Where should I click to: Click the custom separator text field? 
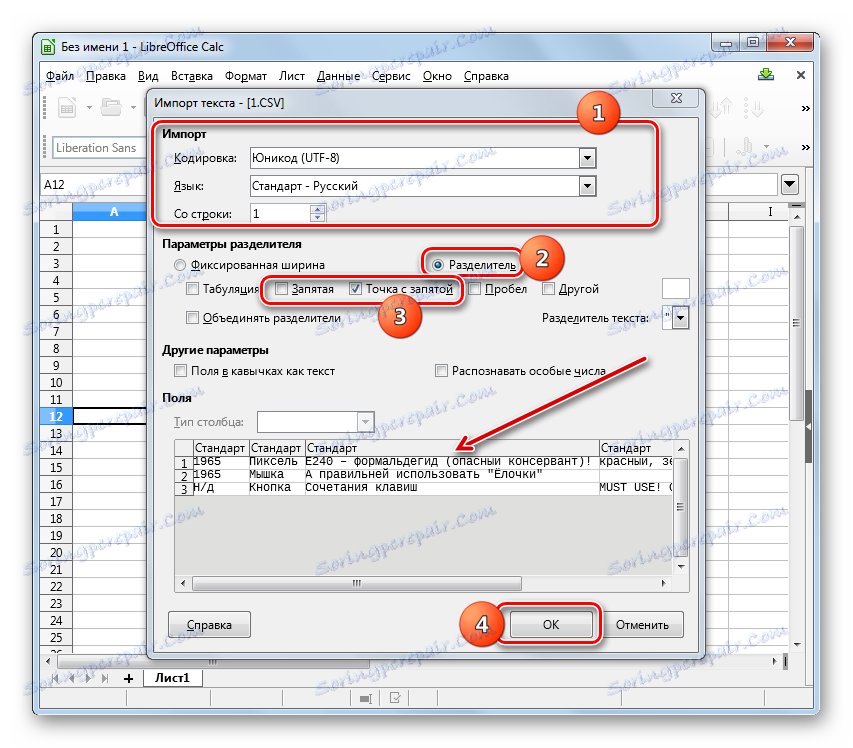[x=676, y=289]
